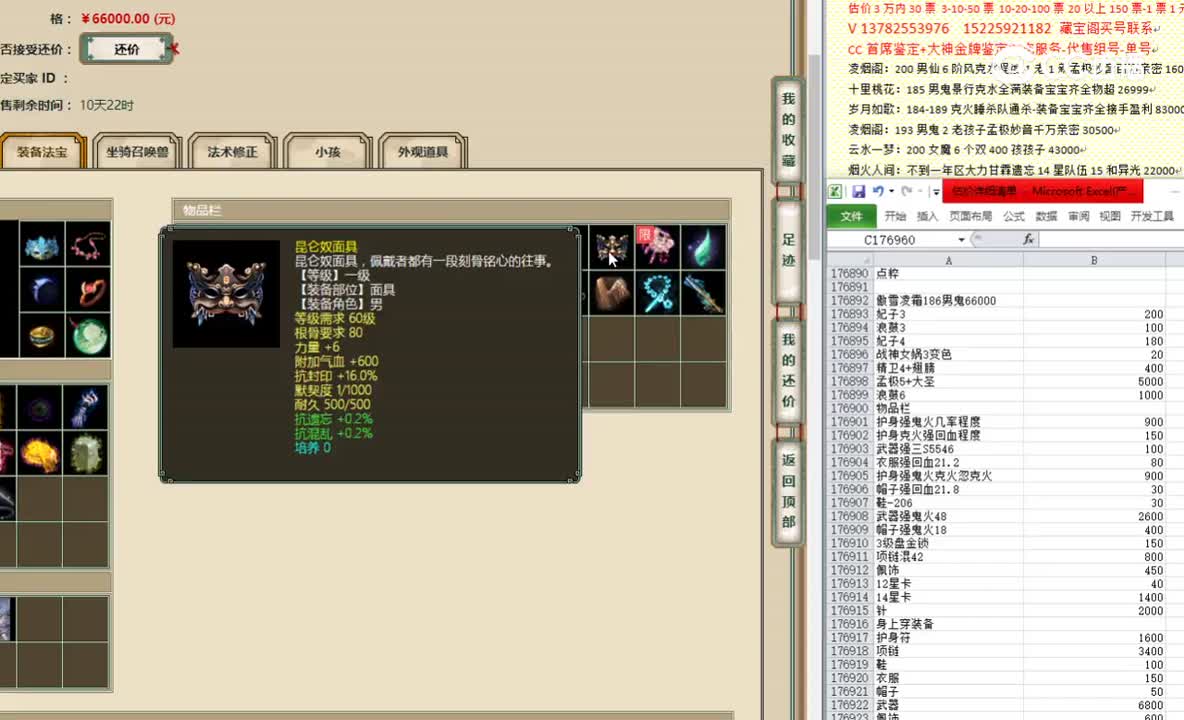This screenshot has width=1184, height=720.
Task: Expand the Excel Name Box dropdown
Action: [x=961, y=240]
